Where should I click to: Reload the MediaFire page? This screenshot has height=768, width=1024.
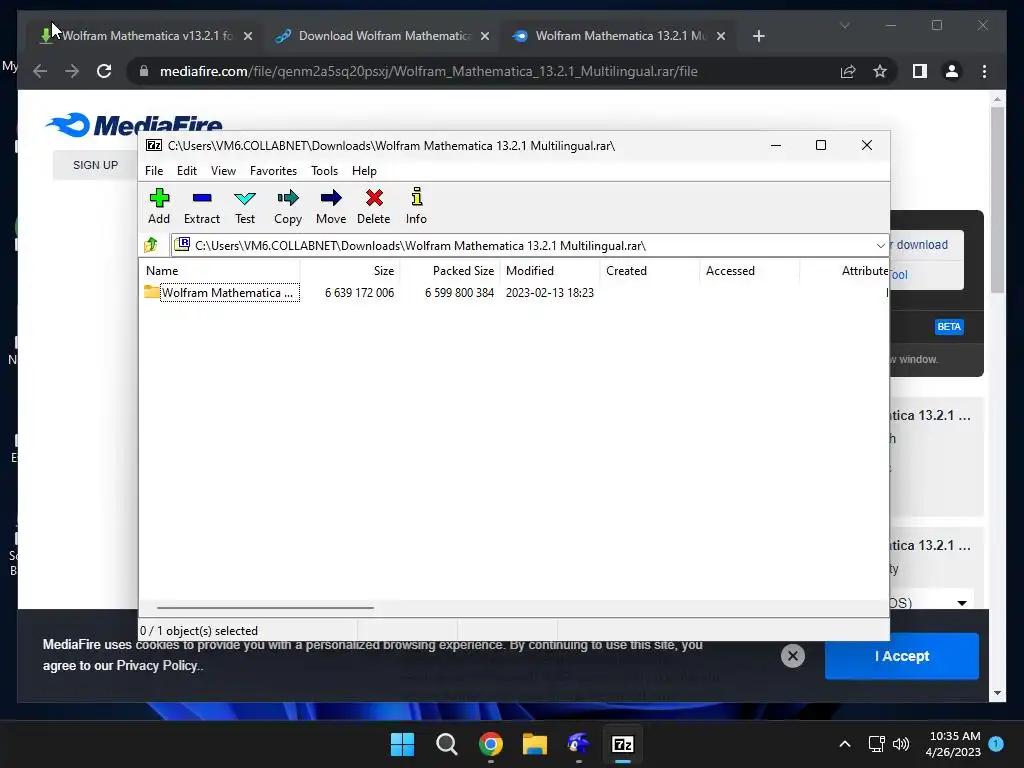click(x=104, y=71)
